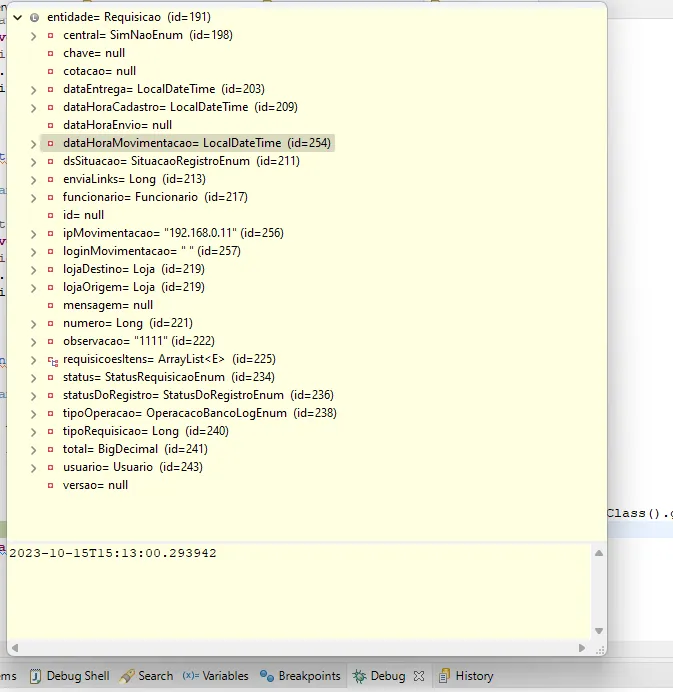
Task: Click the Search flashlight tab icon
Action: coord(127,676)
